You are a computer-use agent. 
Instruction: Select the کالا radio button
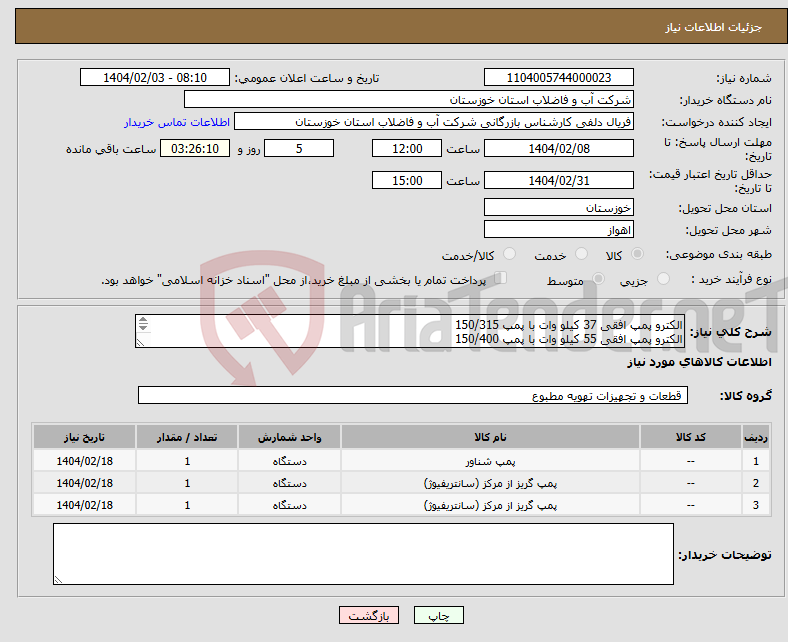click(638, 255)
